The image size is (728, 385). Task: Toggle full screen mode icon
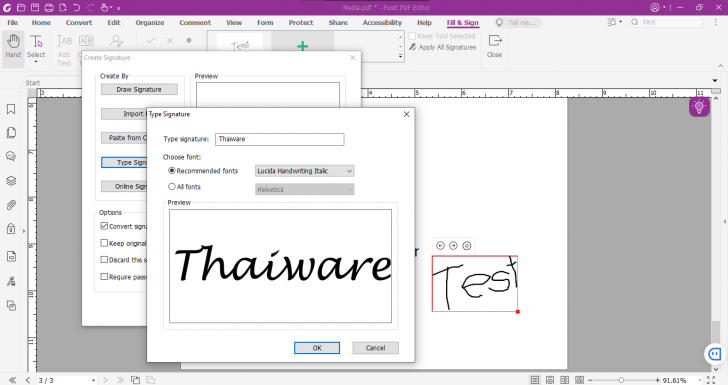coord(711,380)
